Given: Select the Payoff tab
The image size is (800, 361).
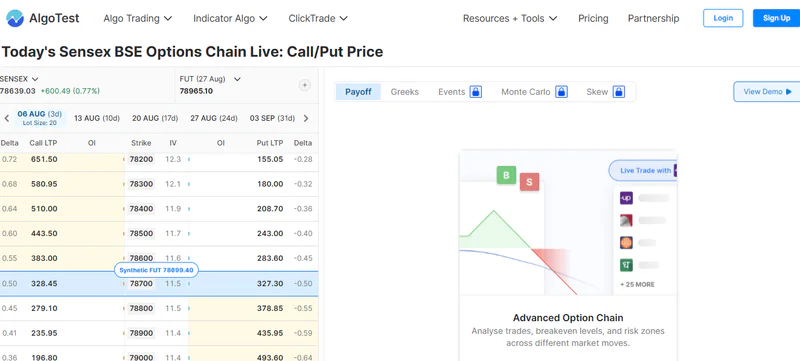Looking at the screenshot, I should tap(358, 92).
